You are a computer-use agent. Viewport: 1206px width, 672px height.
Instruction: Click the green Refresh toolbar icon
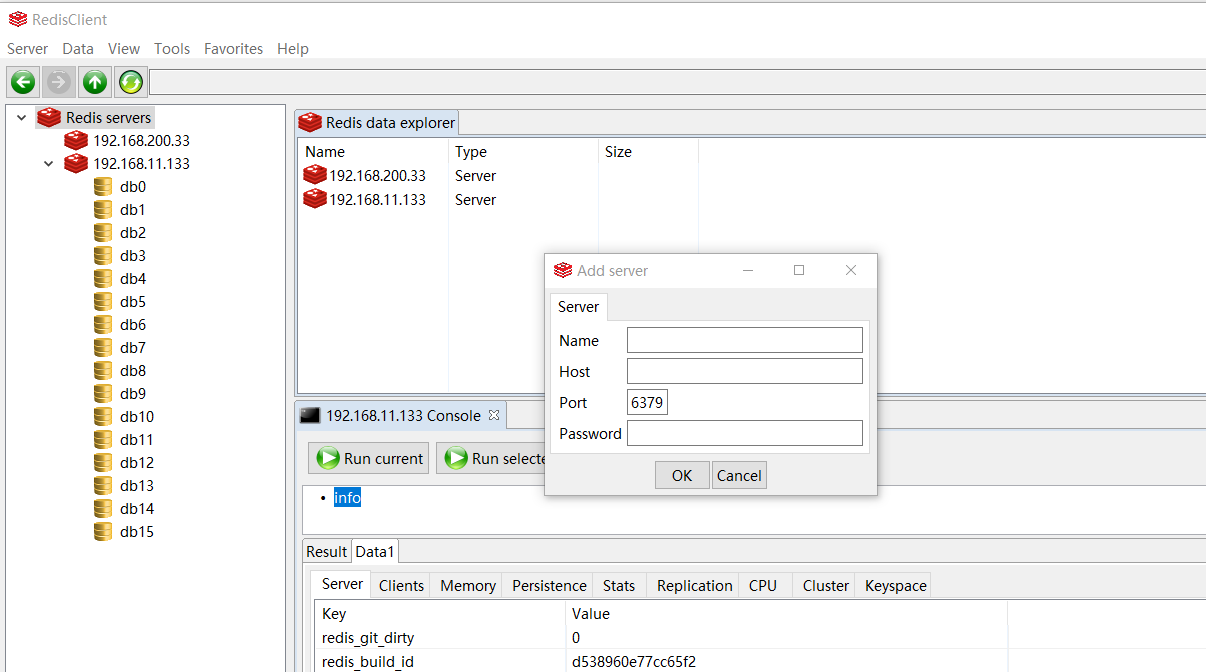(131, 82)
